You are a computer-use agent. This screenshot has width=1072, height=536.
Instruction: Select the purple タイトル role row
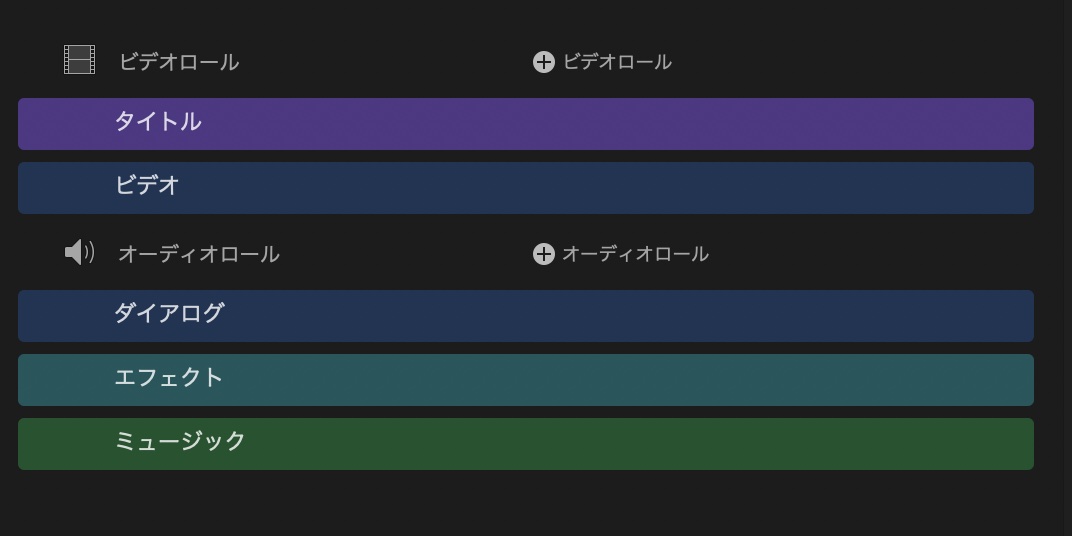pos(525,124)
